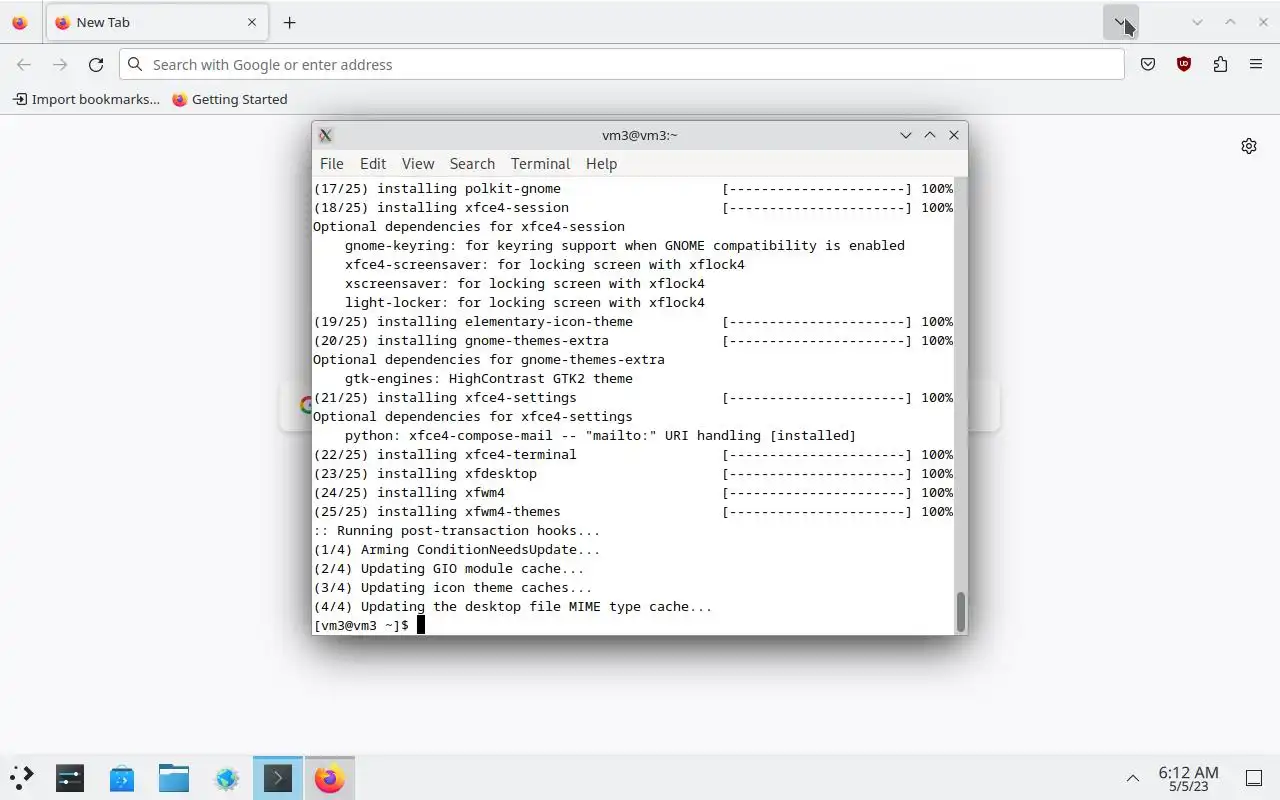Click the terminal window X11 icon
Screen dimensions: 1280x800
[x=325, y=135]
